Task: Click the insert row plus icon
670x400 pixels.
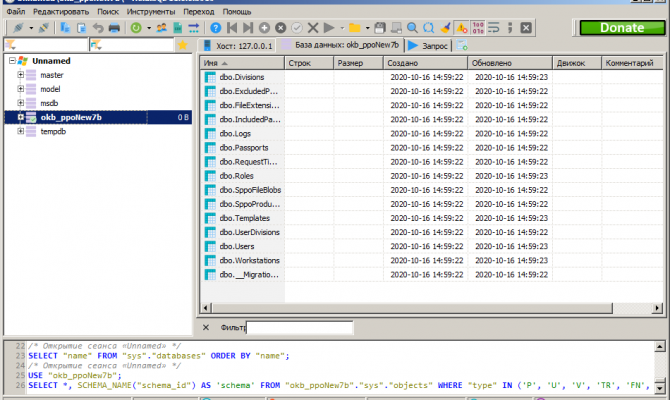Action: click(264, 28)
